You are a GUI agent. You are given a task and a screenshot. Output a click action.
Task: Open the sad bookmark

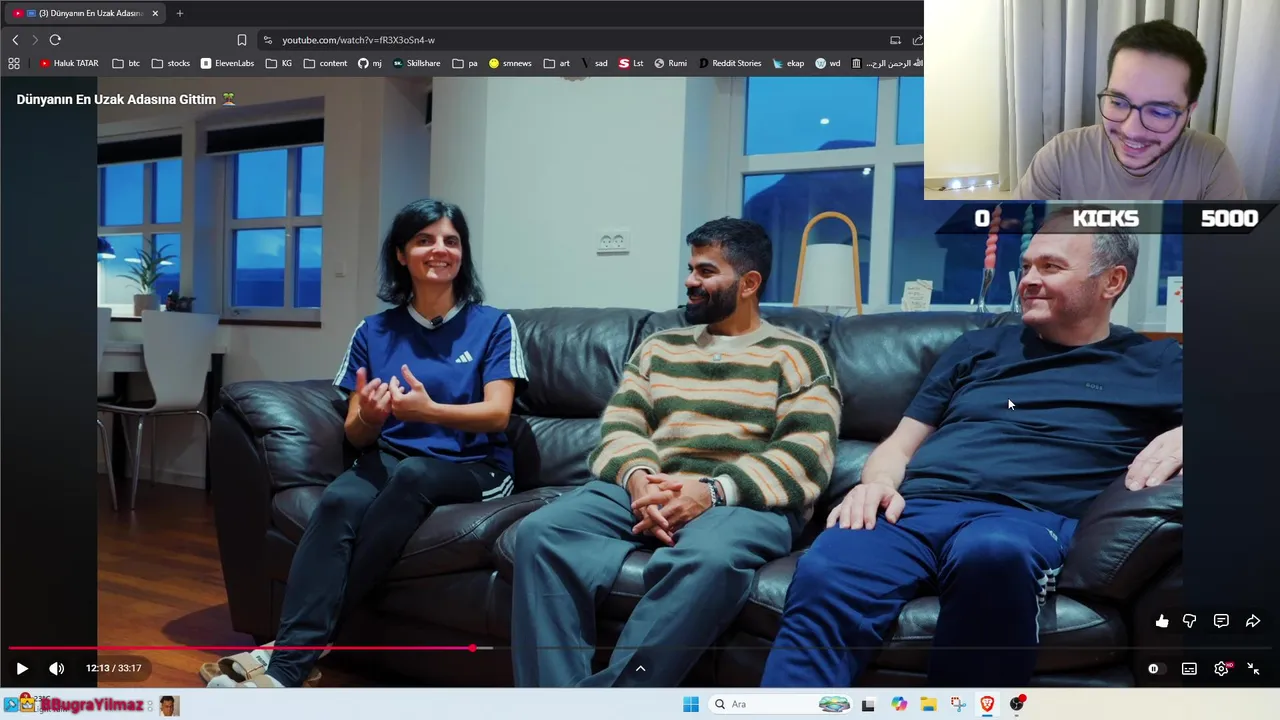tap(594, 63)
